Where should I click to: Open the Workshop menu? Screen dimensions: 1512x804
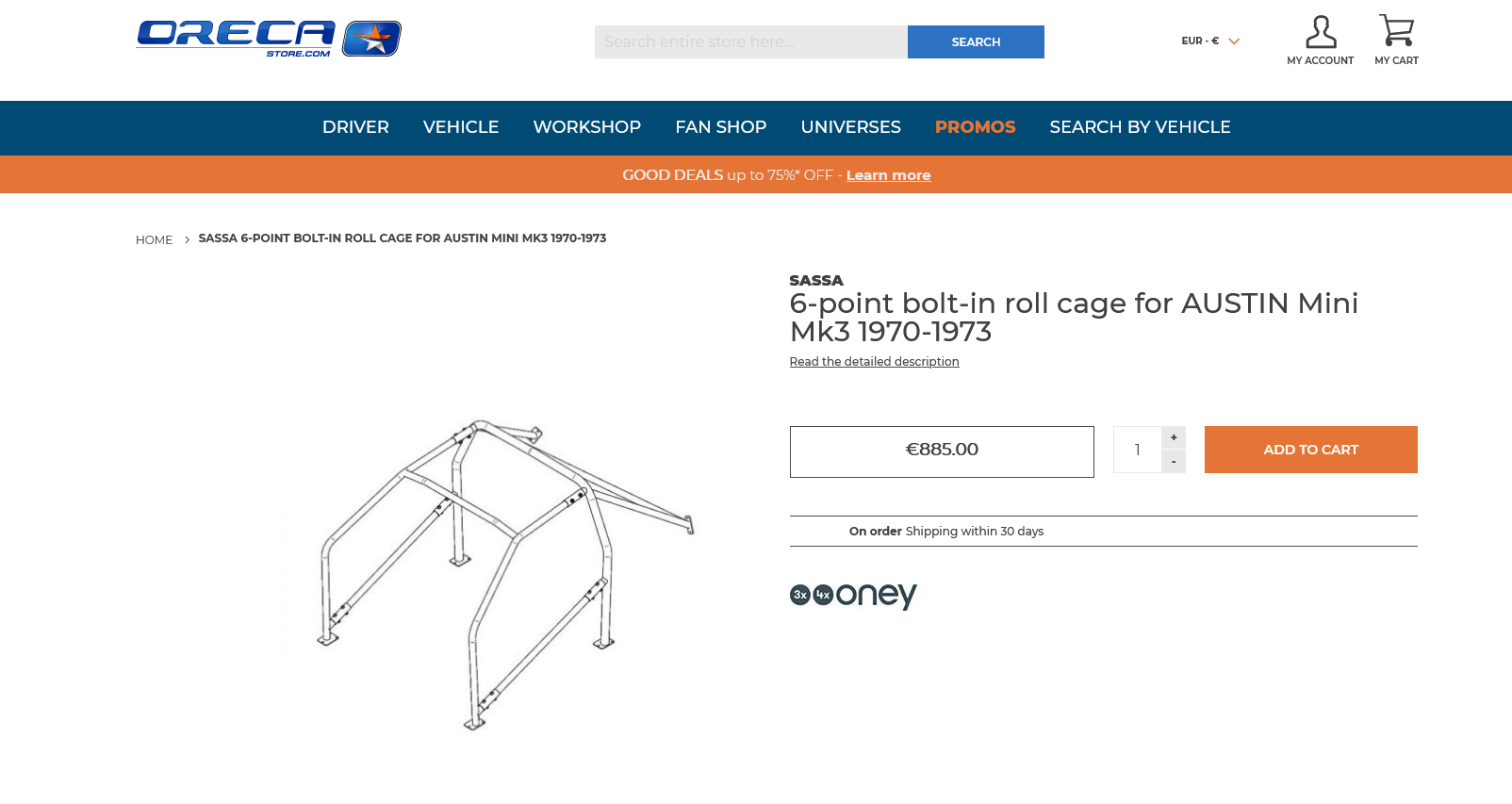point(587,127)
